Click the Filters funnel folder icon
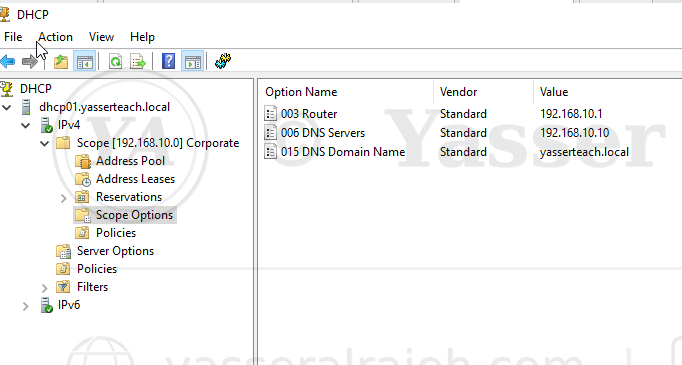Screen dimensions: 682x365 pos(63,287)
